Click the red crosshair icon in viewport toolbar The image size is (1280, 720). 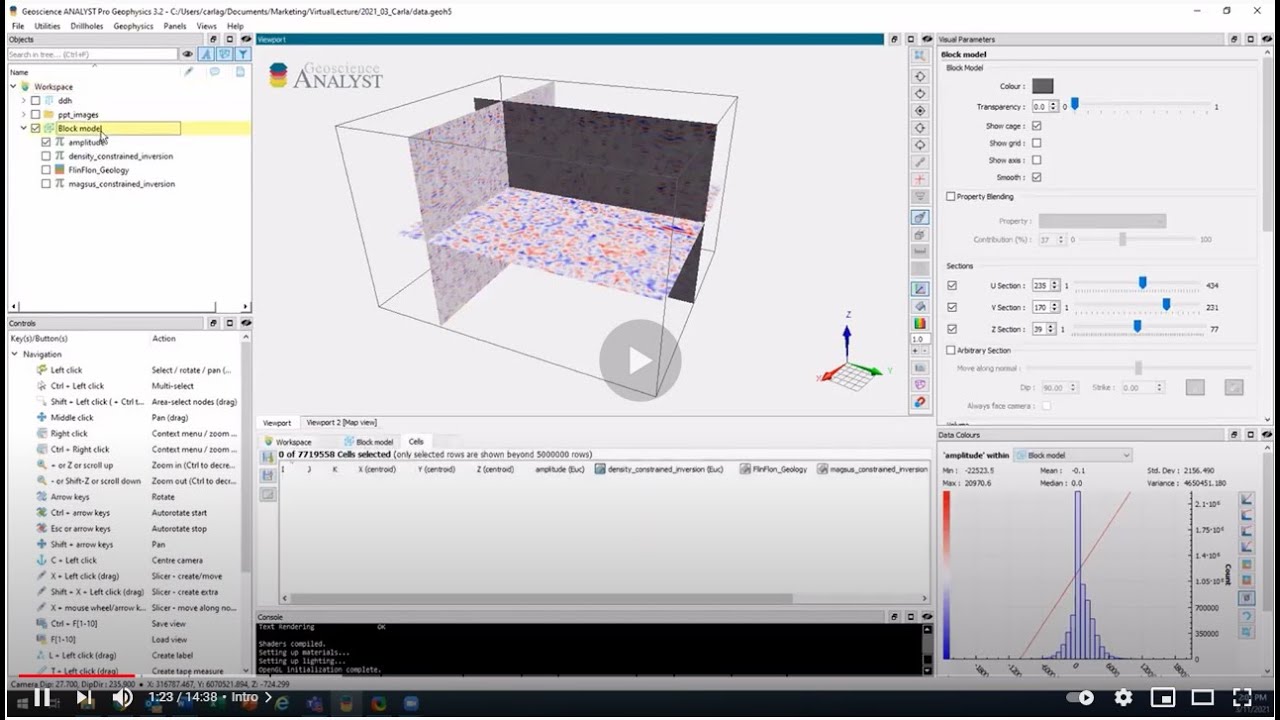pyautogui.click(x=920, y=180)
